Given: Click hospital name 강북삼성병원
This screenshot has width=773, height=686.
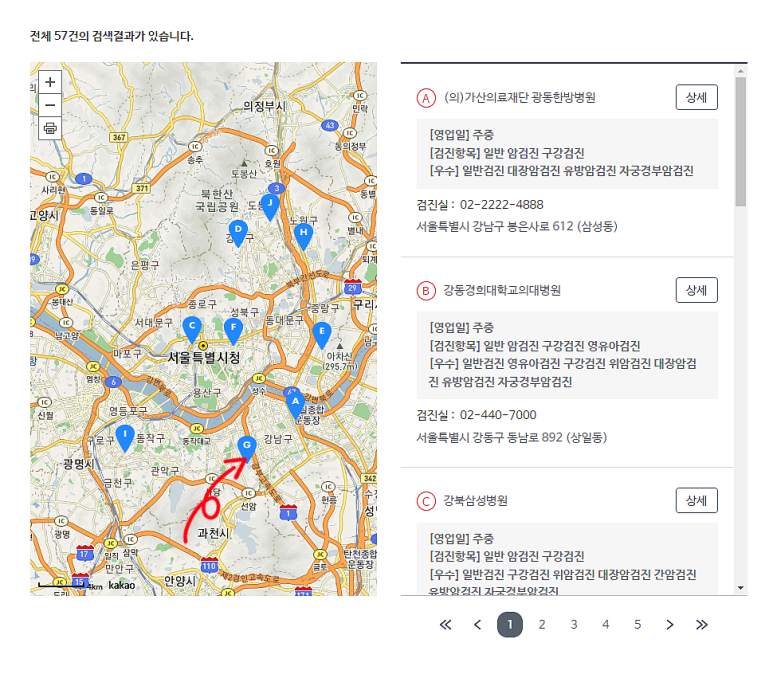Looking at the screenshot, I should point(475,500).
